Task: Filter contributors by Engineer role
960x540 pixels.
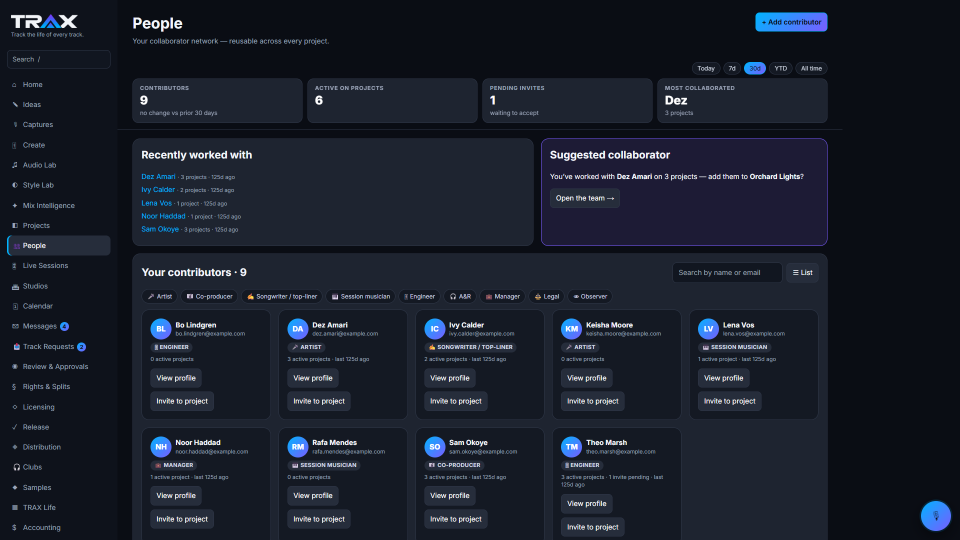Action: pyautogui.click(x=419, y=296)
